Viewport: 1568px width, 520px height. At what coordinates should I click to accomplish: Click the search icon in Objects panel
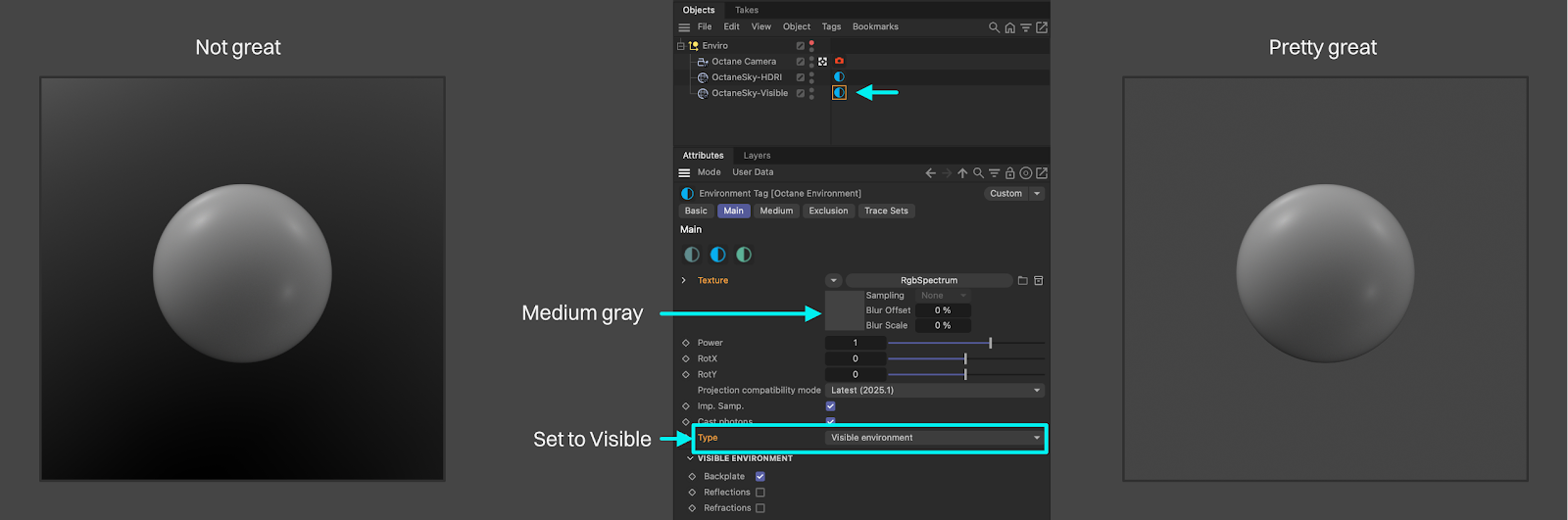pos(994,27)
